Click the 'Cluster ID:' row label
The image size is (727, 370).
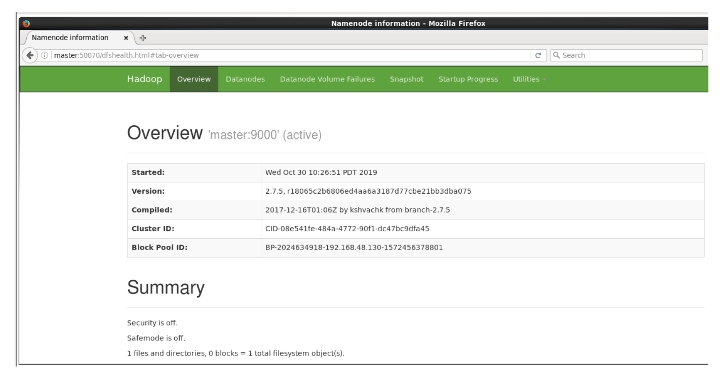click(x=153, y=229)
